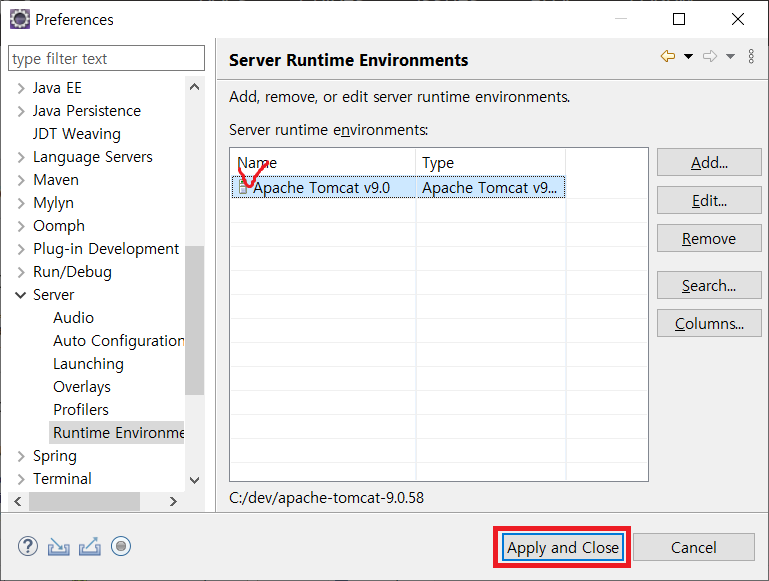This screenshot has width=769, height=581.
Task: Select Audio under Server
Action: tap(73, 318)
